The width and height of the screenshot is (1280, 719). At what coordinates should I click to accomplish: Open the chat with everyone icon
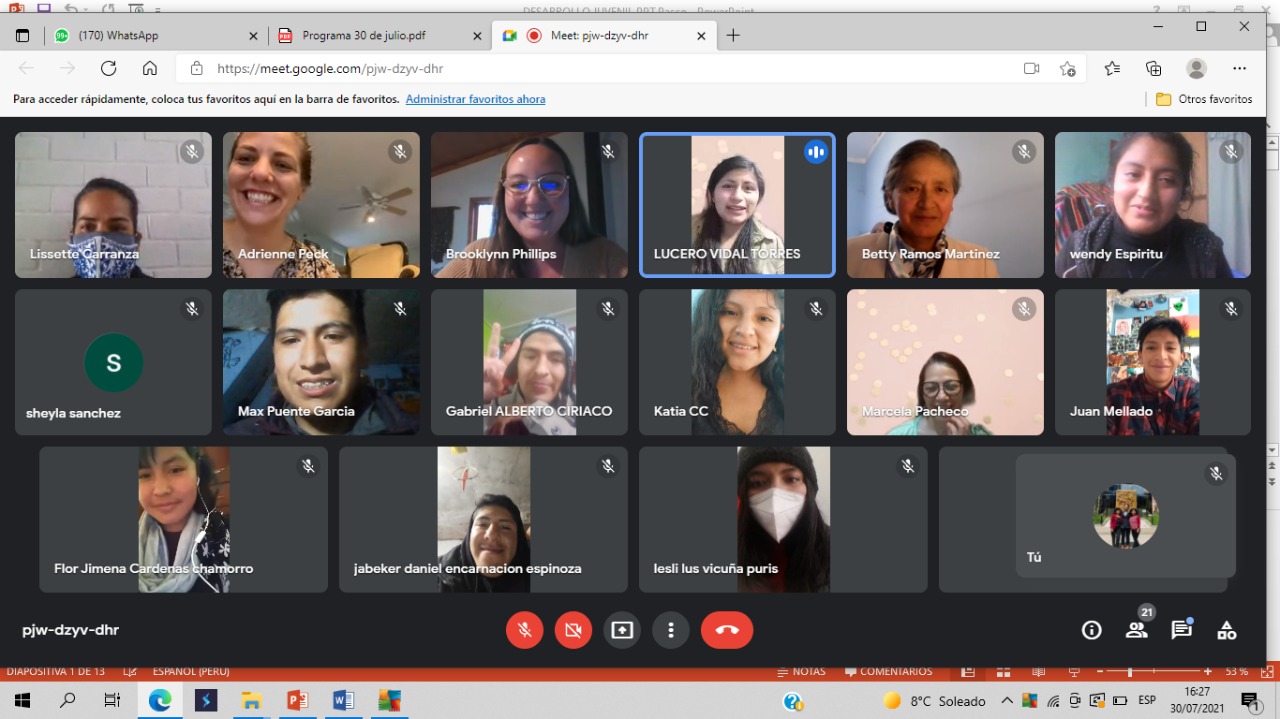click(x=1181, y=630)
